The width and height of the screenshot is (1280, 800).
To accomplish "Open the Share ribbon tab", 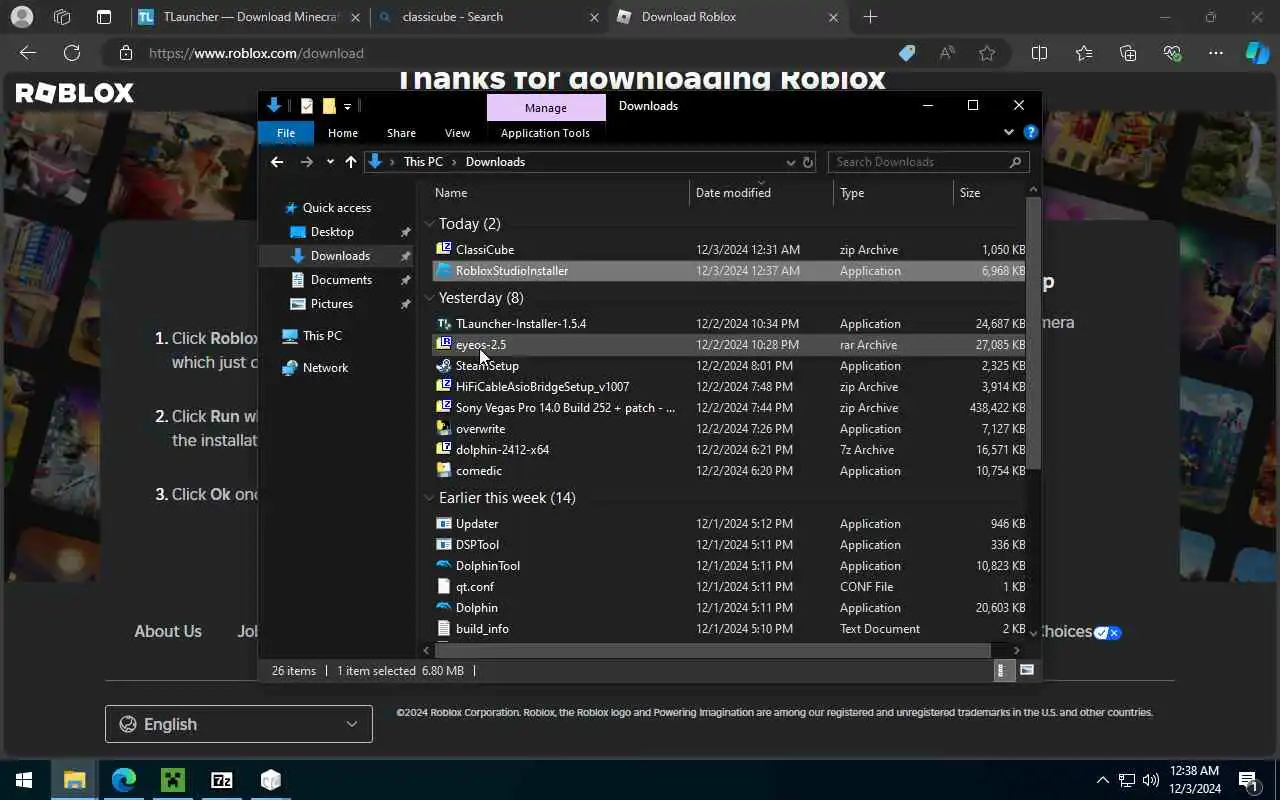I will [401, 133].
